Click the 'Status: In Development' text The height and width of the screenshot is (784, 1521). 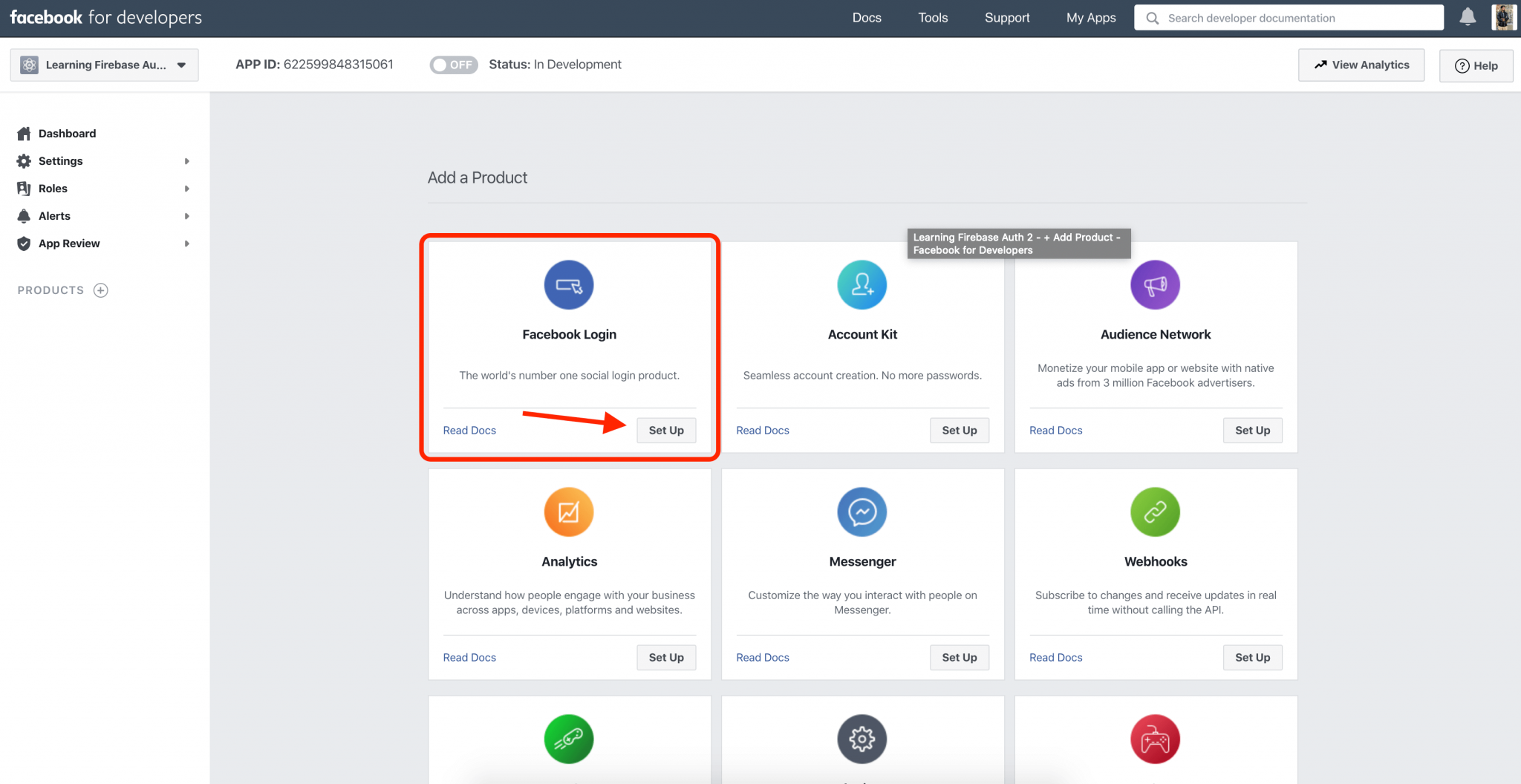click(555, 65)
